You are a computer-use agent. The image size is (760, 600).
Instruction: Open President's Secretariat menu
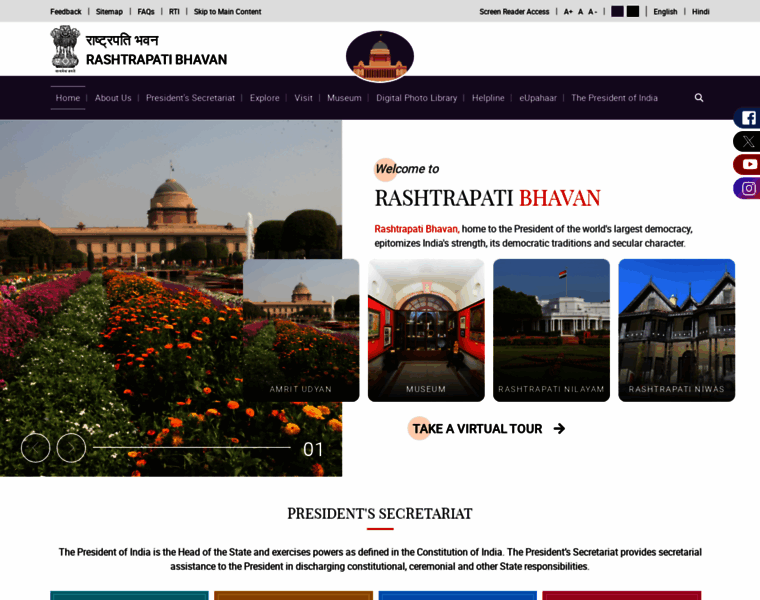190,98
